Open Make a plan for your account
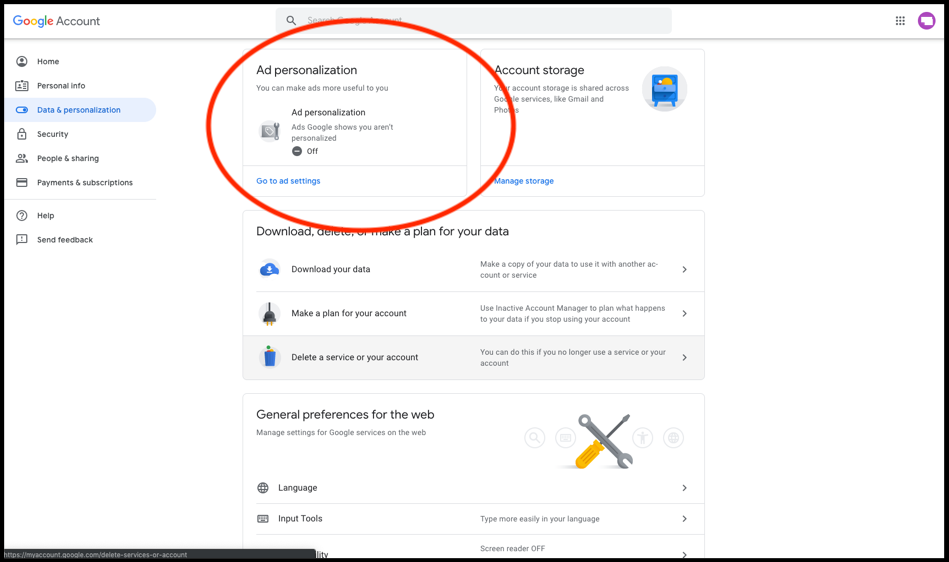Image resolution: width=949 pixels, height=562 pixels. tap(473, 313)
